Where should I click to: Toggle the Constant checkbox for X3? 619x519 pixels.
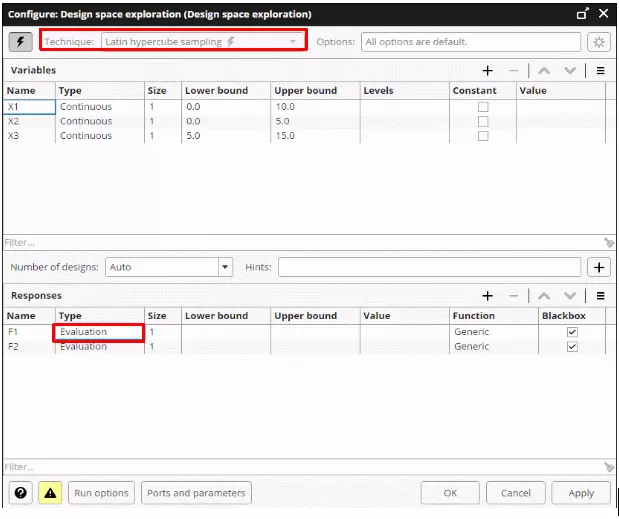point(483,136)
